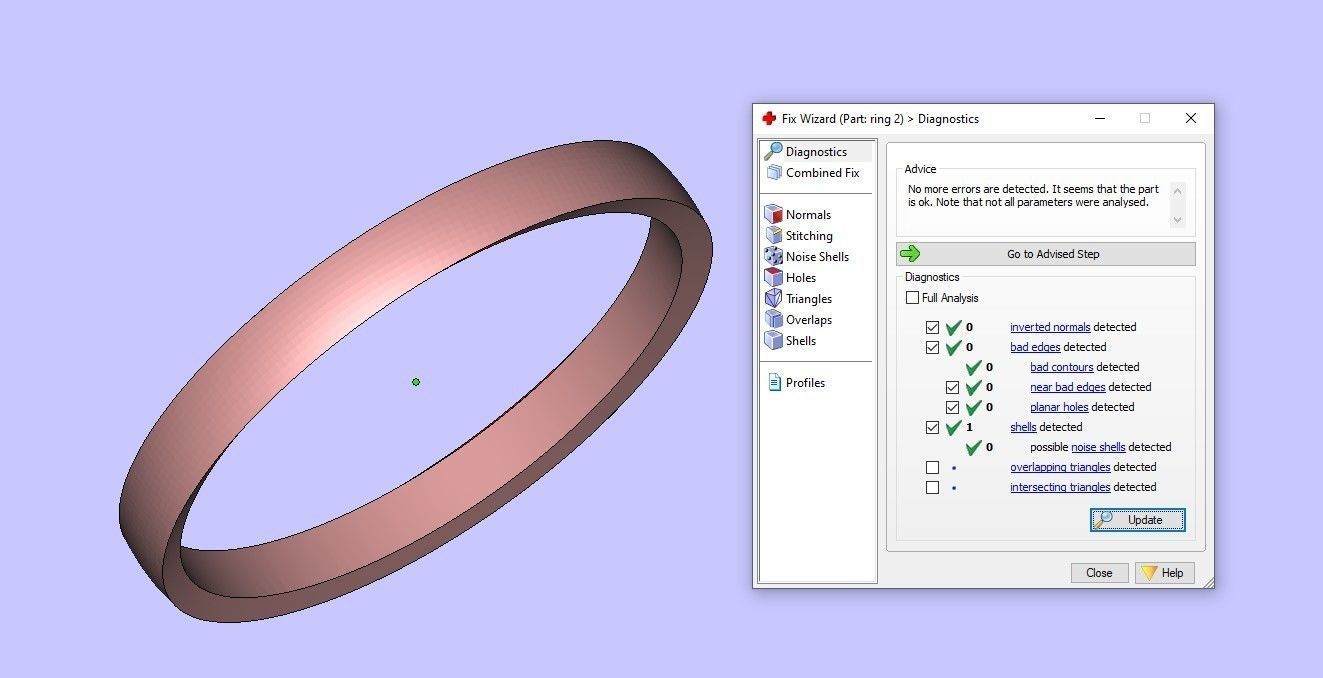Click the green arrow on Go to Advised Step
Viewport: 1323px width, 678px height.
pyautogui.click(x=910, y=254)
